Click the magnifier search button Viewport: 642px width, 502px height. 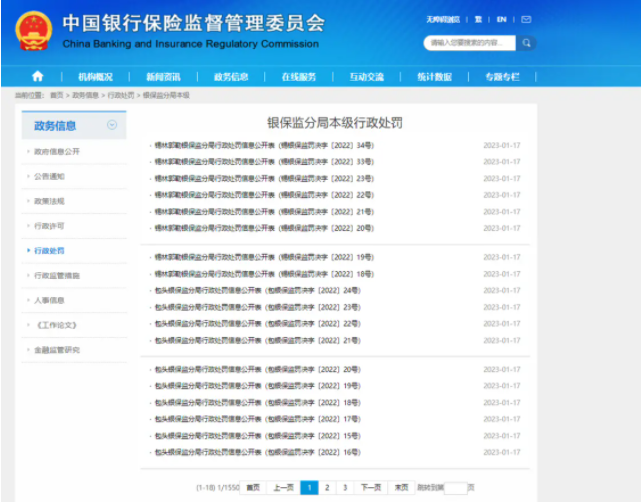coord(526,43)
